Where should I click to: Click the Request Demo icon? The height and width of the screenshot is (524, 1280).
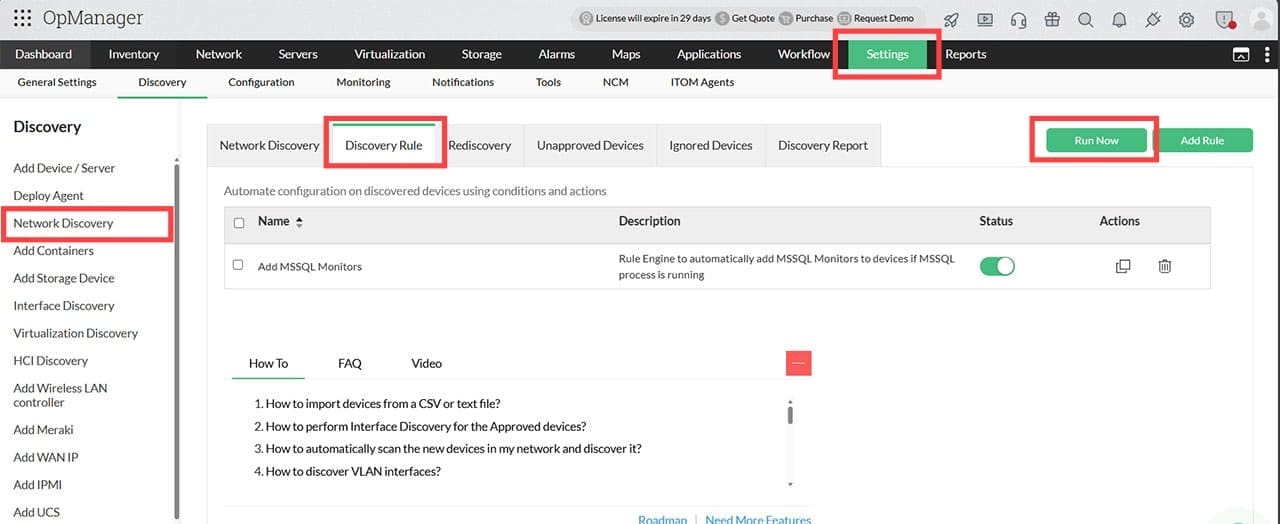tap(844, 18)
